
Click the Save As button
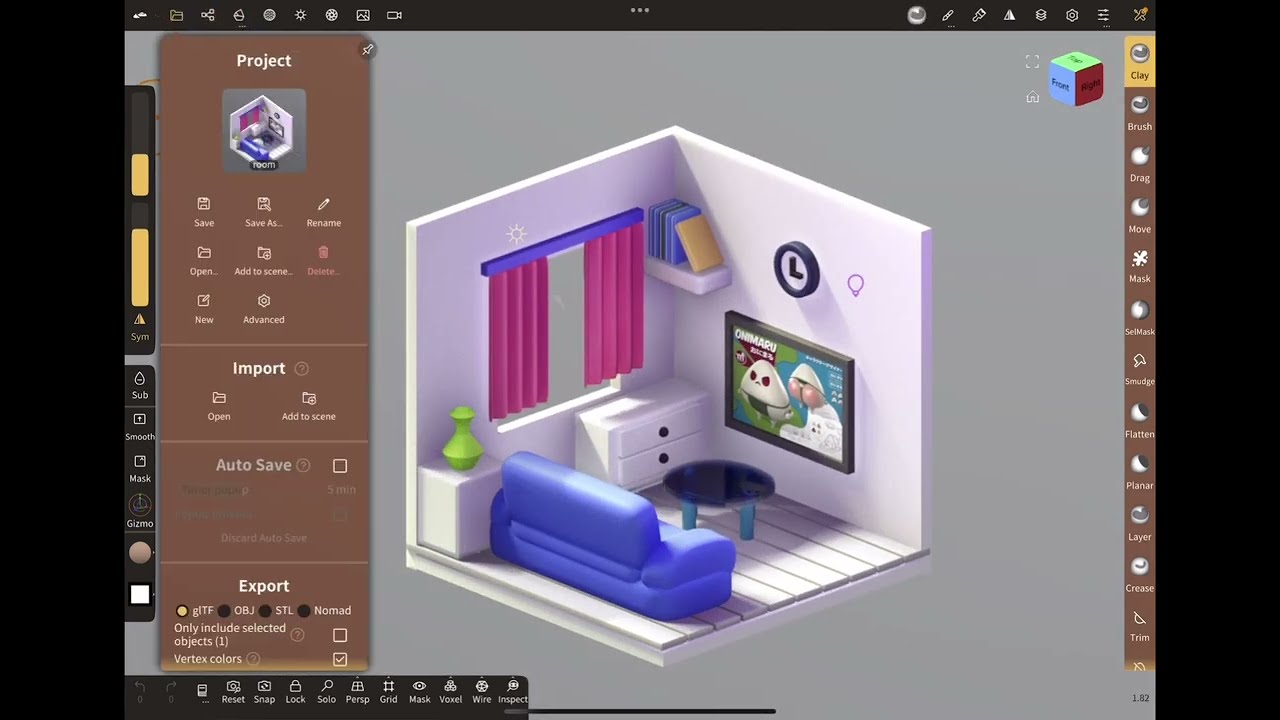[x=264, y=212]
